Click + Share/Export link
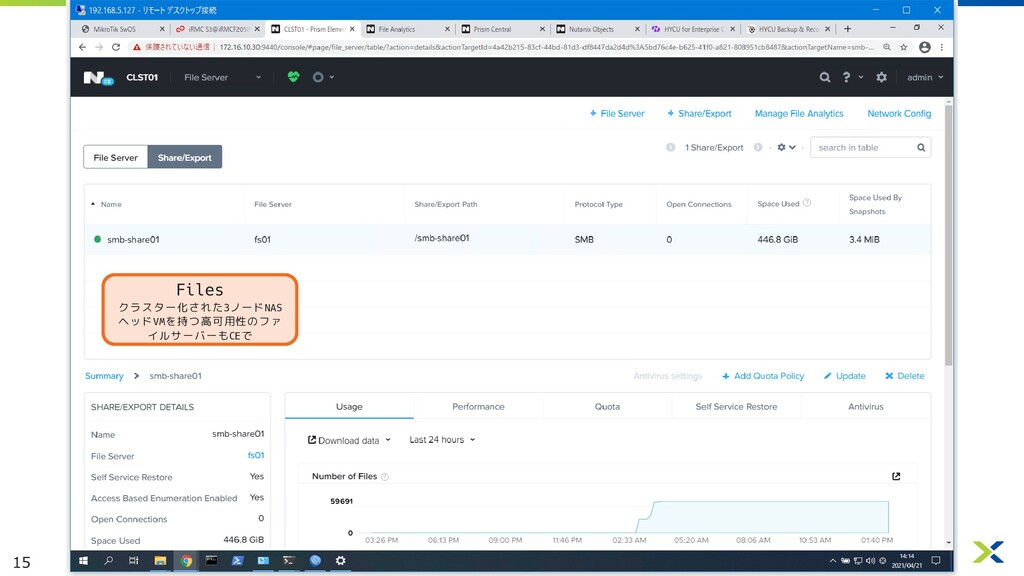 click(x=699, y=114)
